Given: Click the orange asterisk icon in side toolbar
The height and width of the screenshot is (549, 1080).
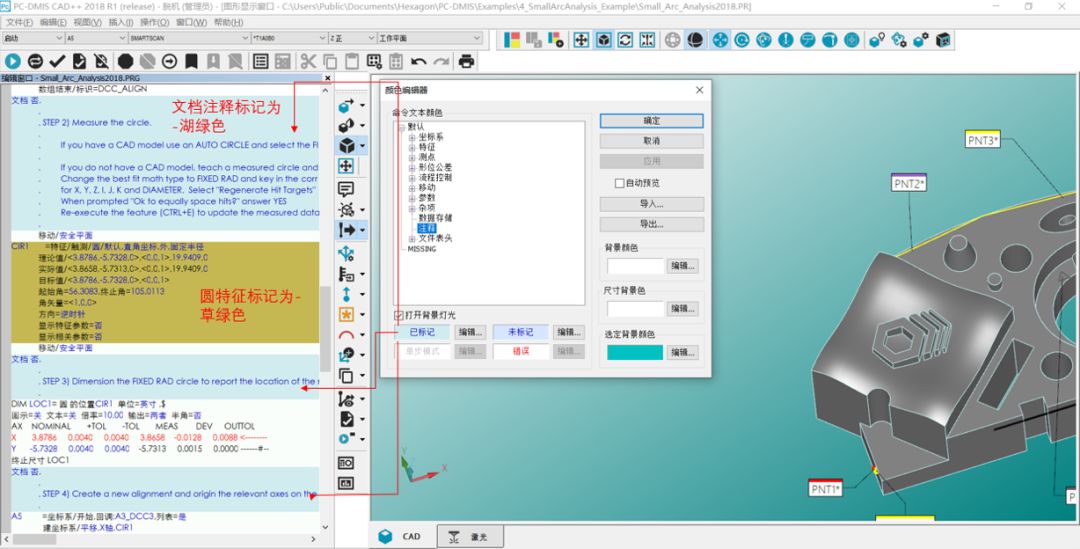Looking at the screenshot, I should (346, 315).
